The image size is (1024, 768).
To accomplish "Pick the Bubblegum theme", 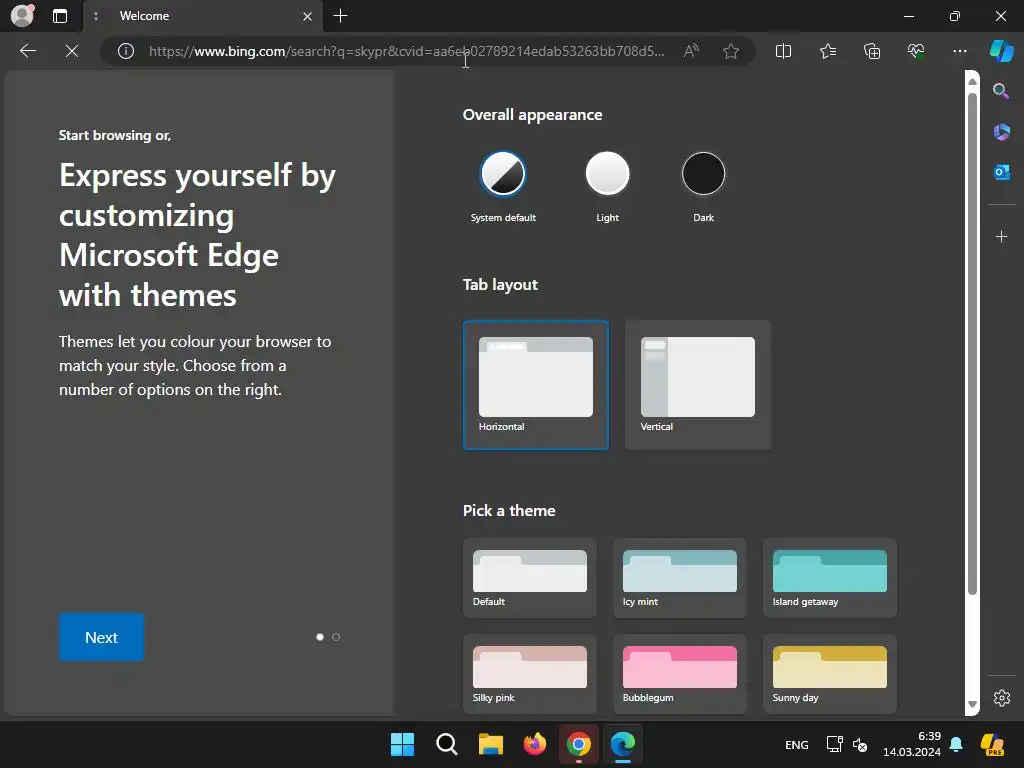I will point(679,674).
